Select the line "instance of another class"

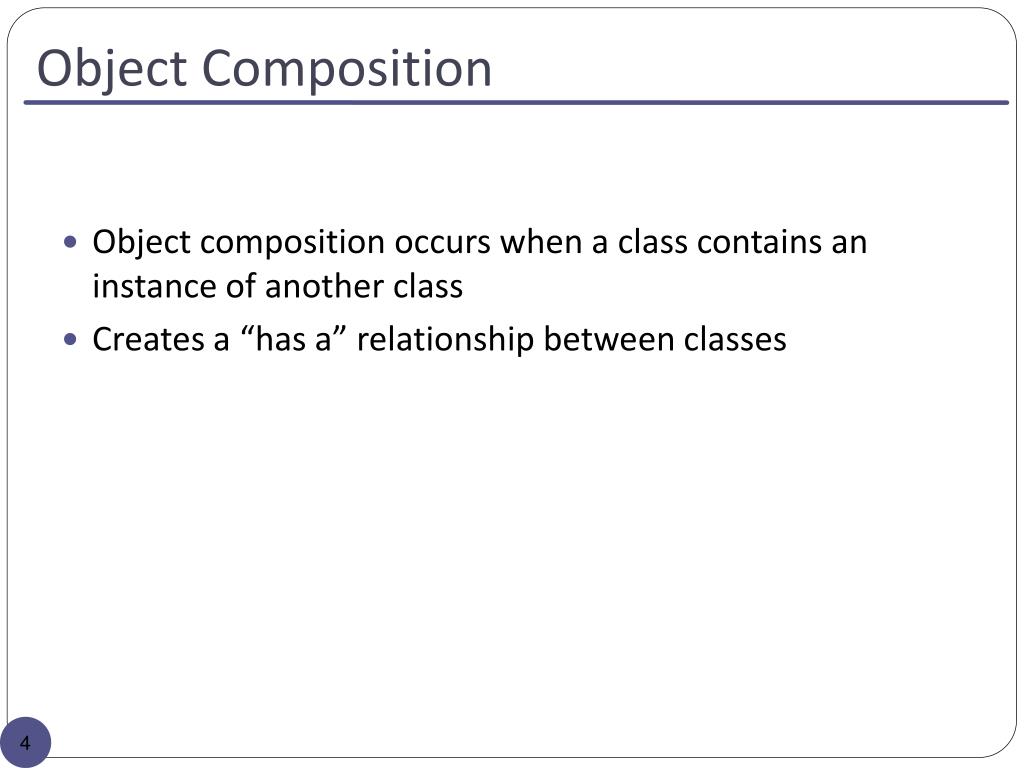click(x=278, y=286)
